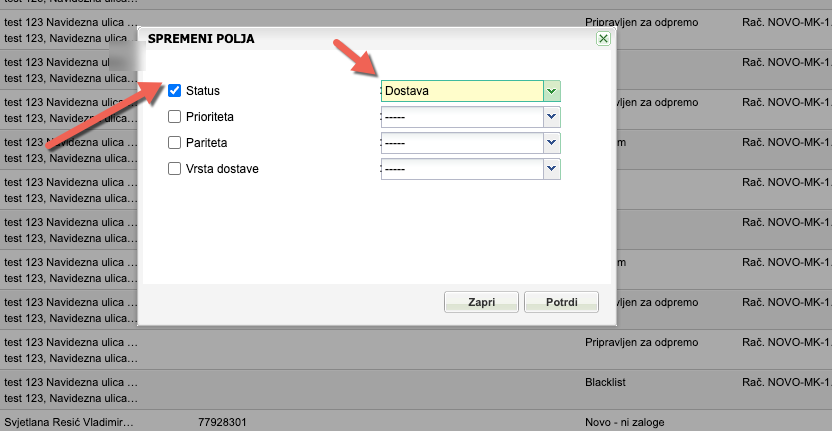Click the Novo - ni zaloge status cell
Viewport: 832px width, 431px height.
click(624, 422)
